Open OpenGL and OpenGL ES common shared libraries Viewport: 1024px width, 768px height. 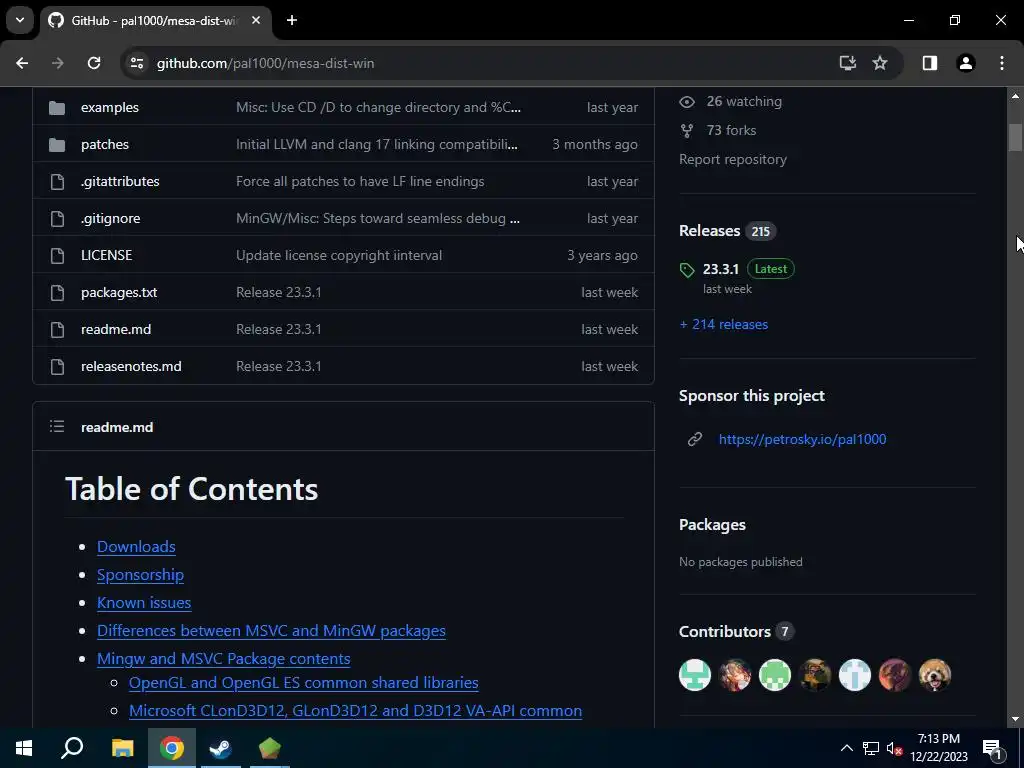[x=304, y=682]
